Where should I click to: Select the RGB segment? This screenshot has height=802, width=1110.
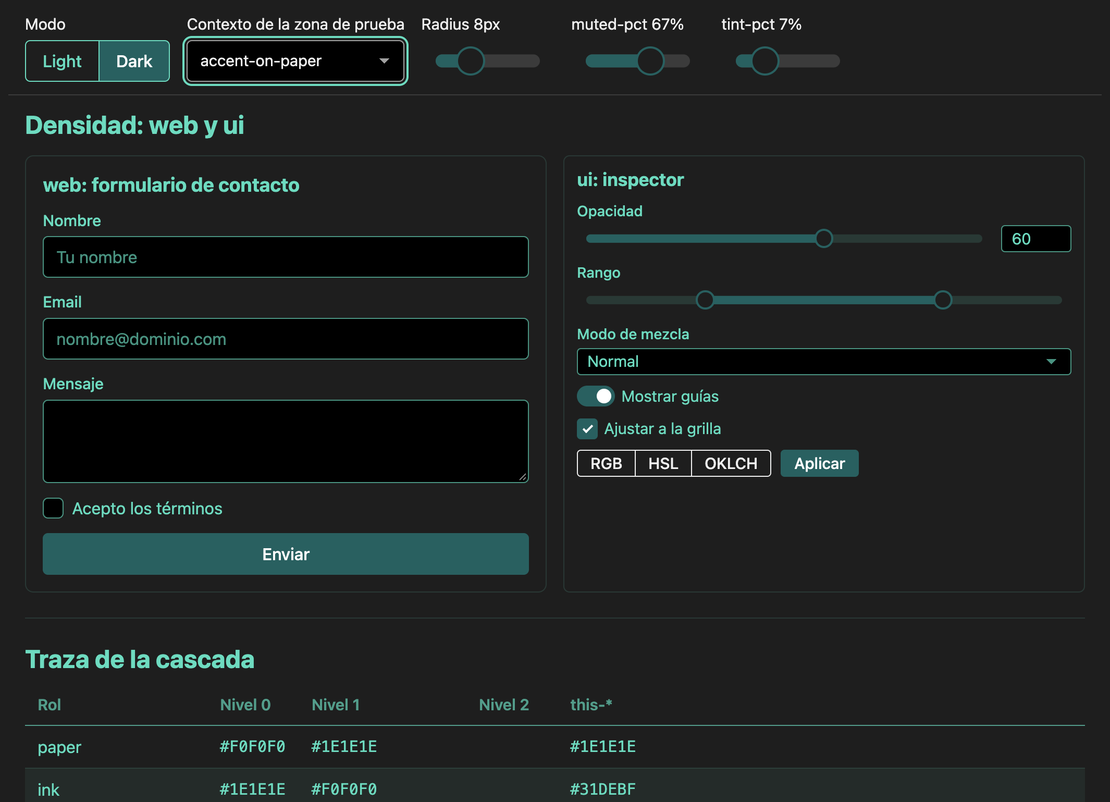coord(606,464)
